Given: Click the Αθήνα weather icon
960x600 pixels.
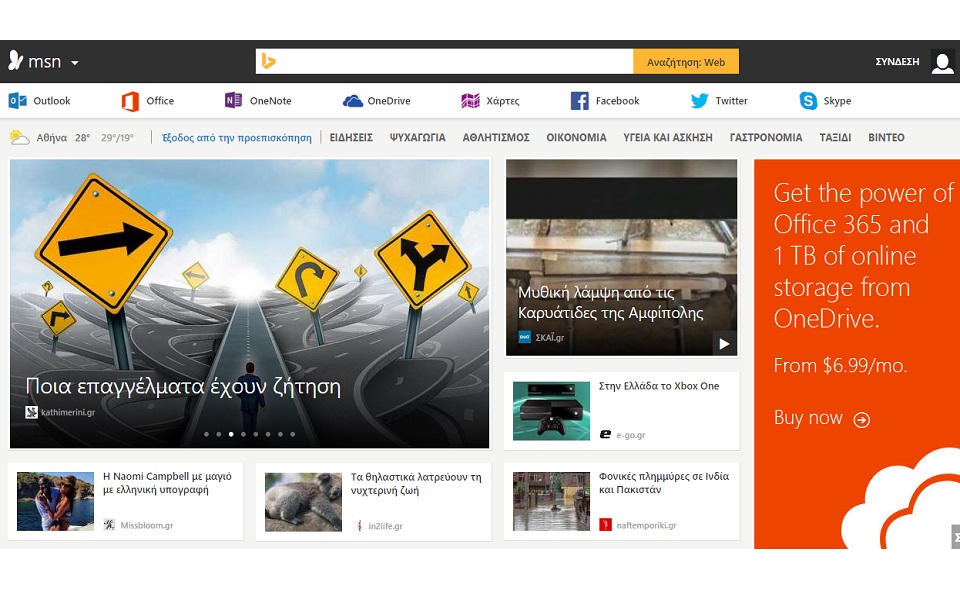Looking at the screenshot, I should pos(19,138).
